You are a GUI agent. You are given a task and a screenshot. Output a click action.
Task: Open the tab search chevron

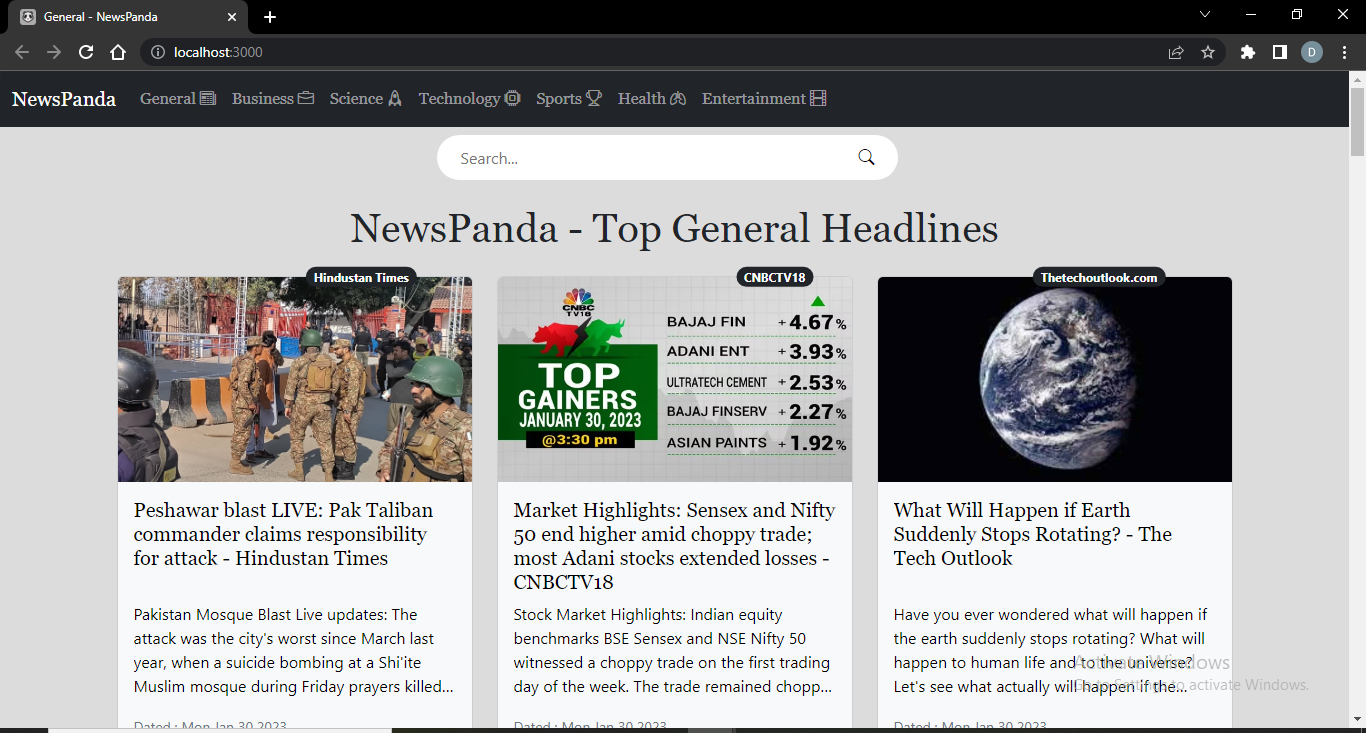tap(1204, 14)
